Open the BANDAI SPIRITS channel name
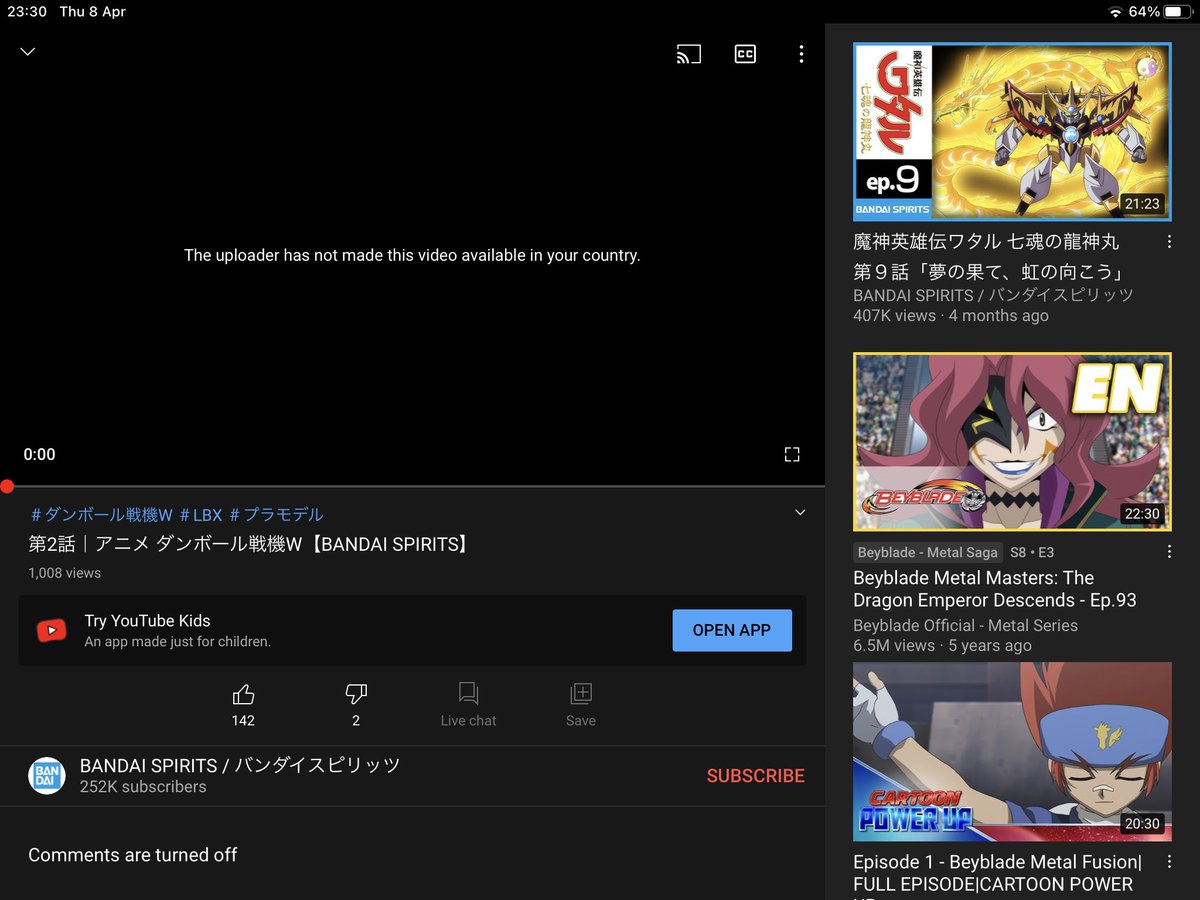 point(240,765)
